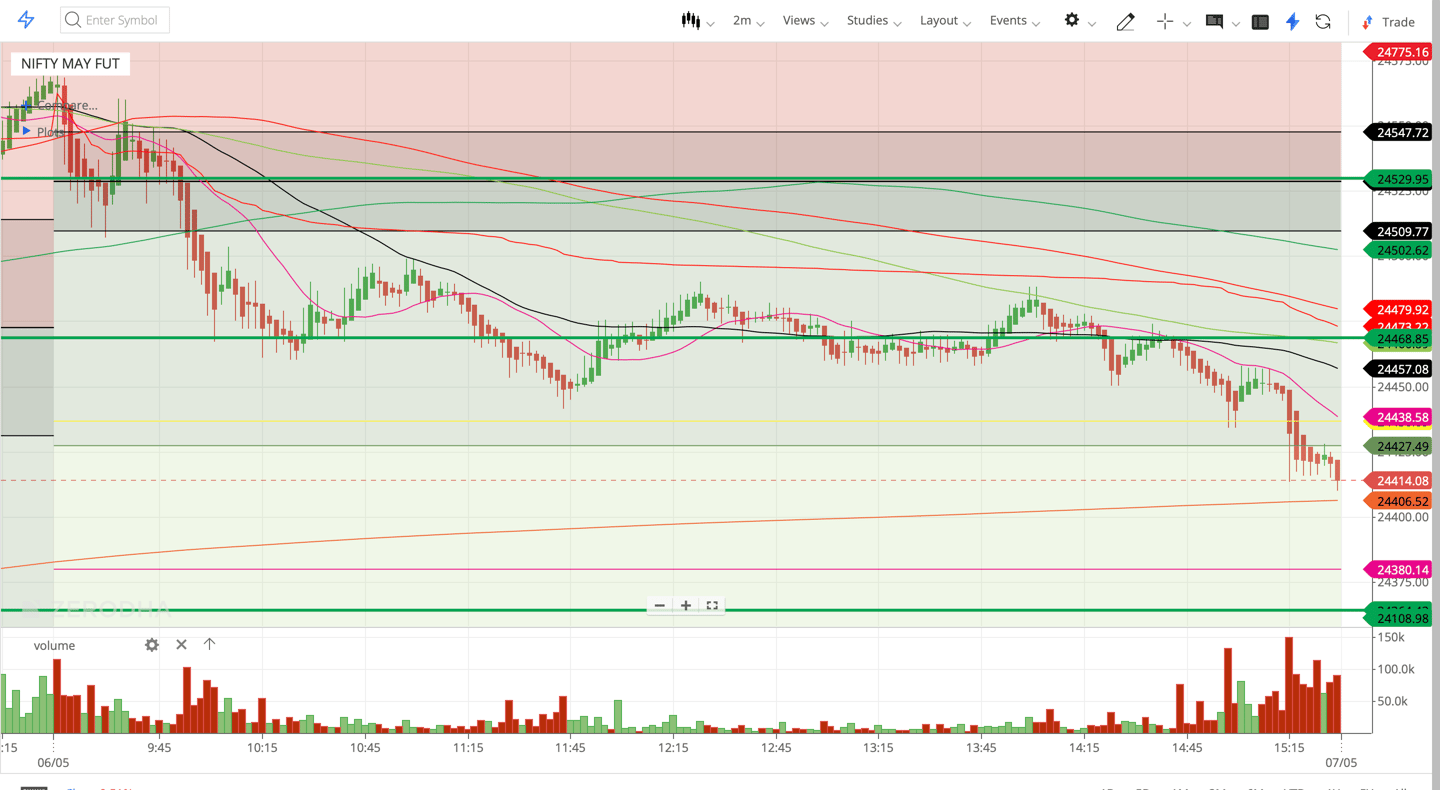Close the volume panel with X
The width and height of the screenshot is (1440, 790).
pyautogui.click(x=181, y=645)
